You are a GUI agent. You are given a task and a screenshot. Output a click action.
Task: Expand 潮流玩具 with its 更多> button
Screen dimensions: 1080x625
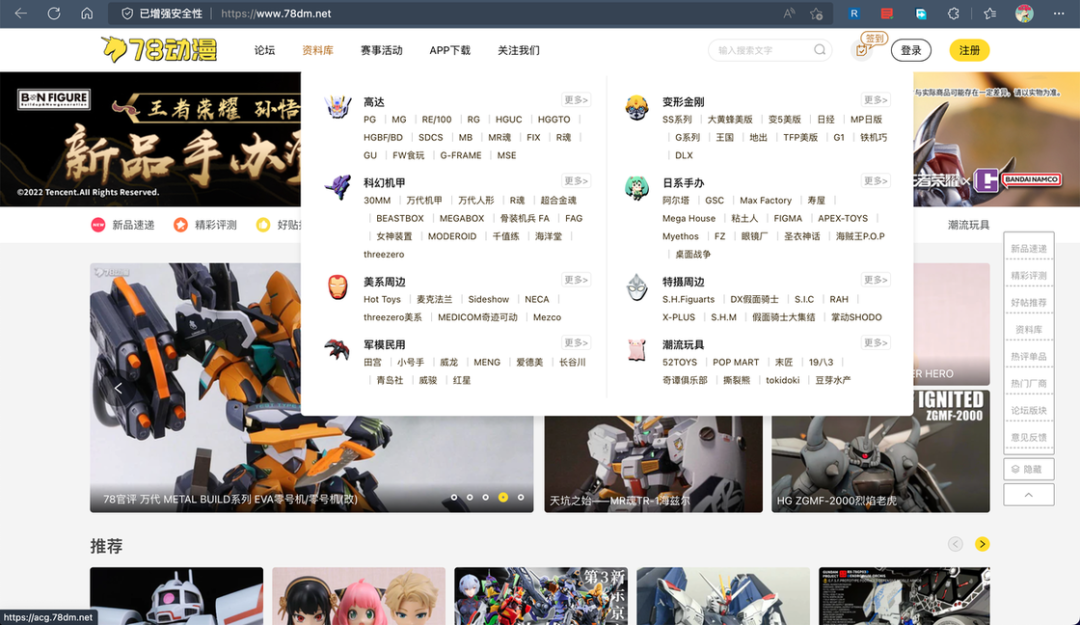tap(875, 342)
